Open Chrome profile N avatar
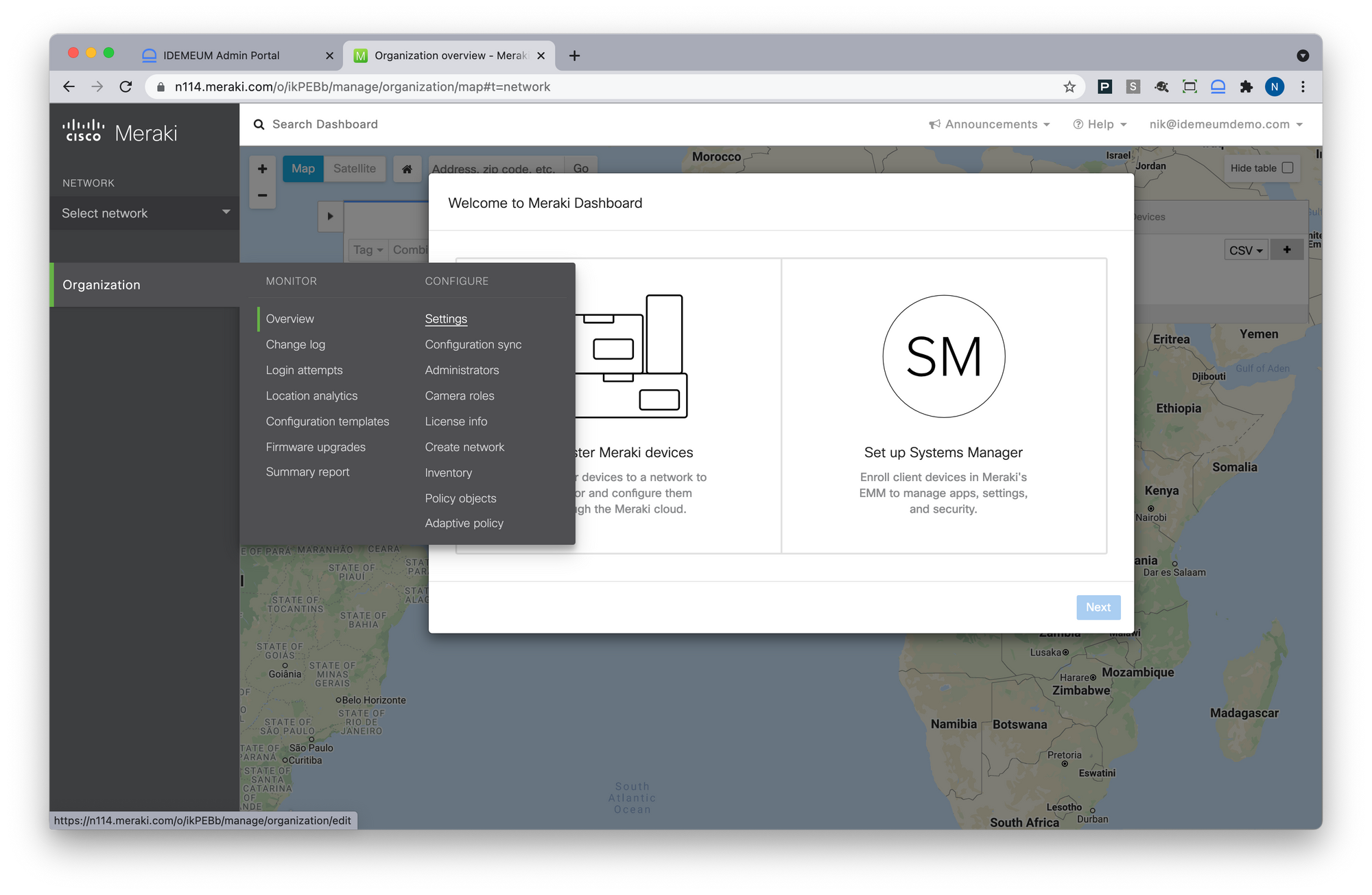This screenshot has height=895, width=1372. pyautogui.click(x=1274, y=86)
